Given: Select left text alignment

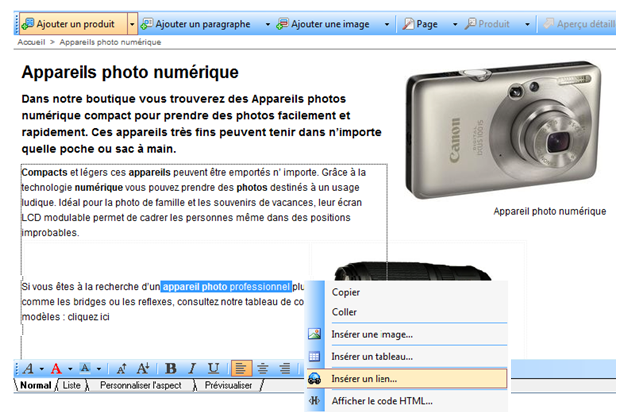Looking at the screenshot, I should point(241,369).
